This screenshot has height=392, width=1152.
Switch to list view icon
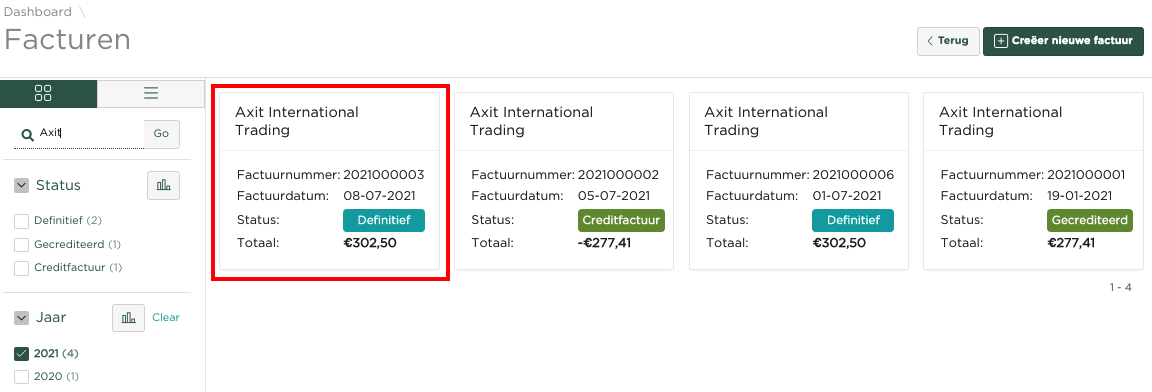click(151, 92)
